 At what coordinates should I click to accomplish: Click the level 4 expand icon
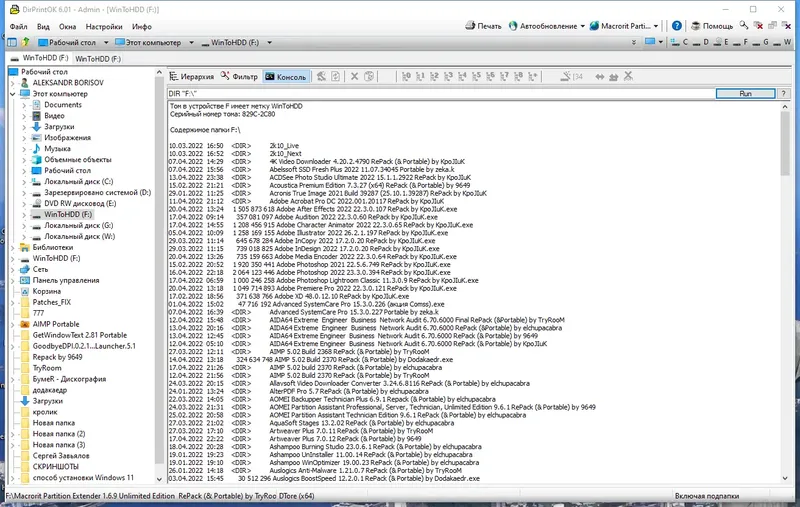pos(462,77)
